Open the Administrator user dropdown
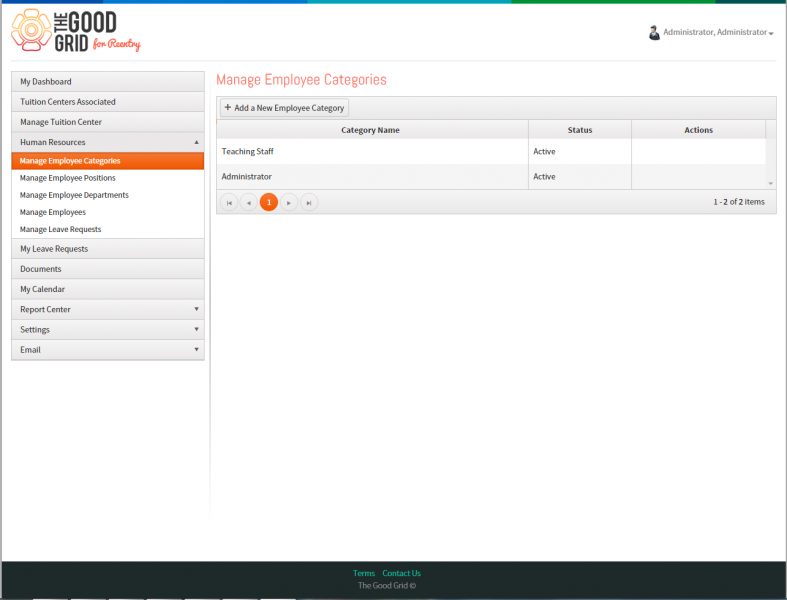 pos(718,32)
